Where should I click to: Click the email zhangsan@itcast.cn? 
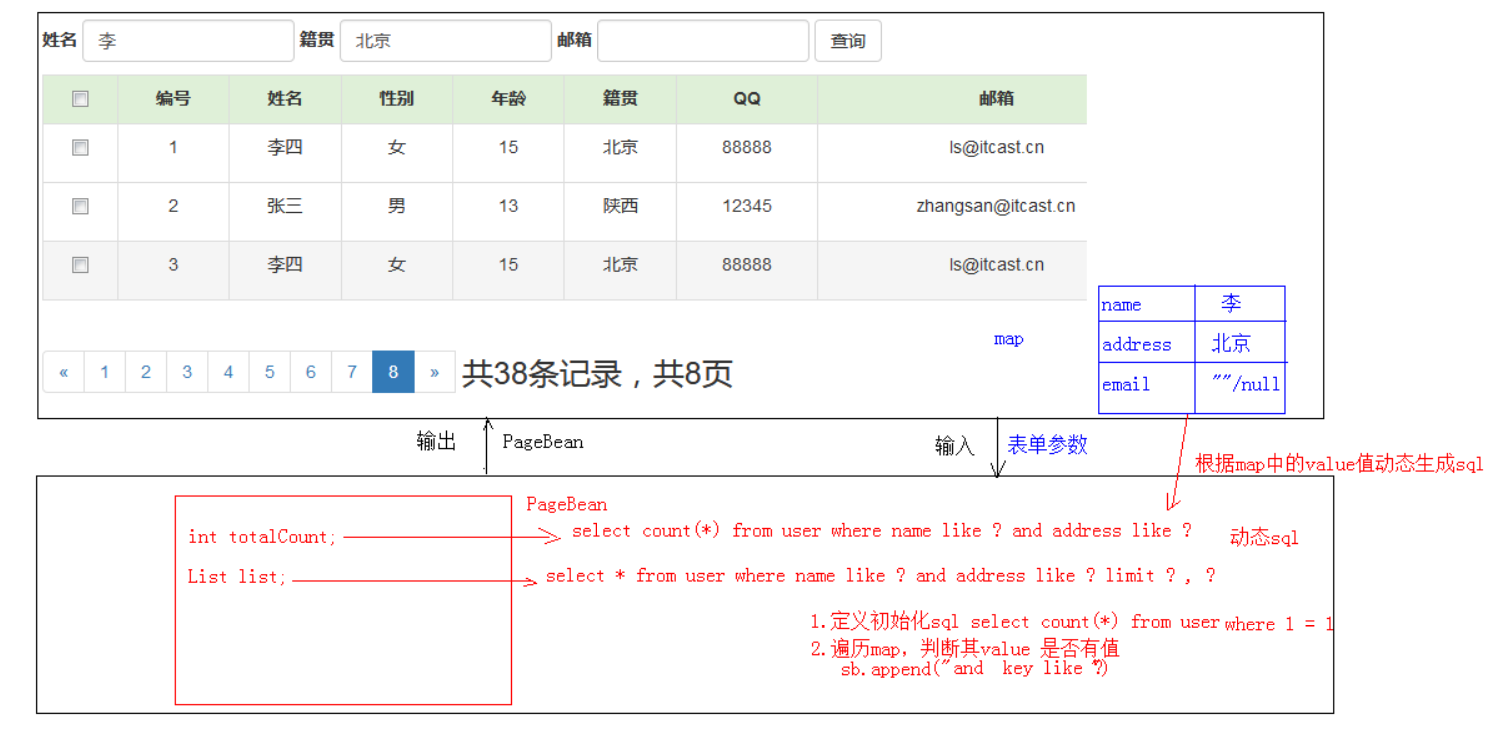(996, 206)
